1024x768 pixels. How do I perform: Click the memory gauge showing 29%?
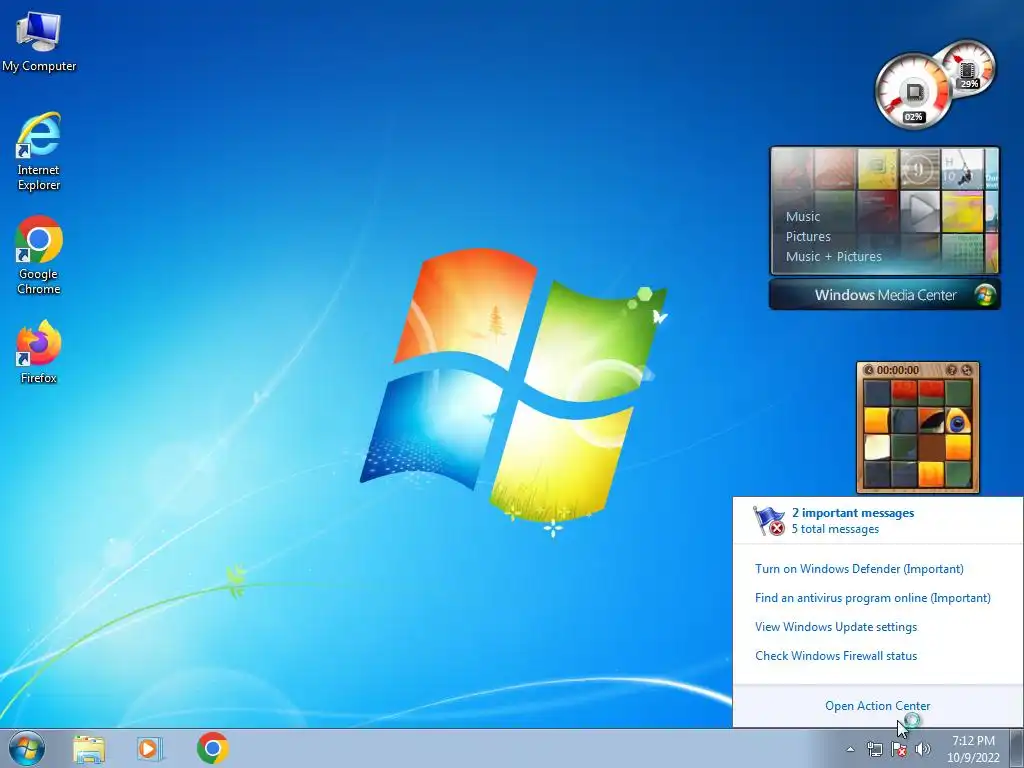(968, 68)
